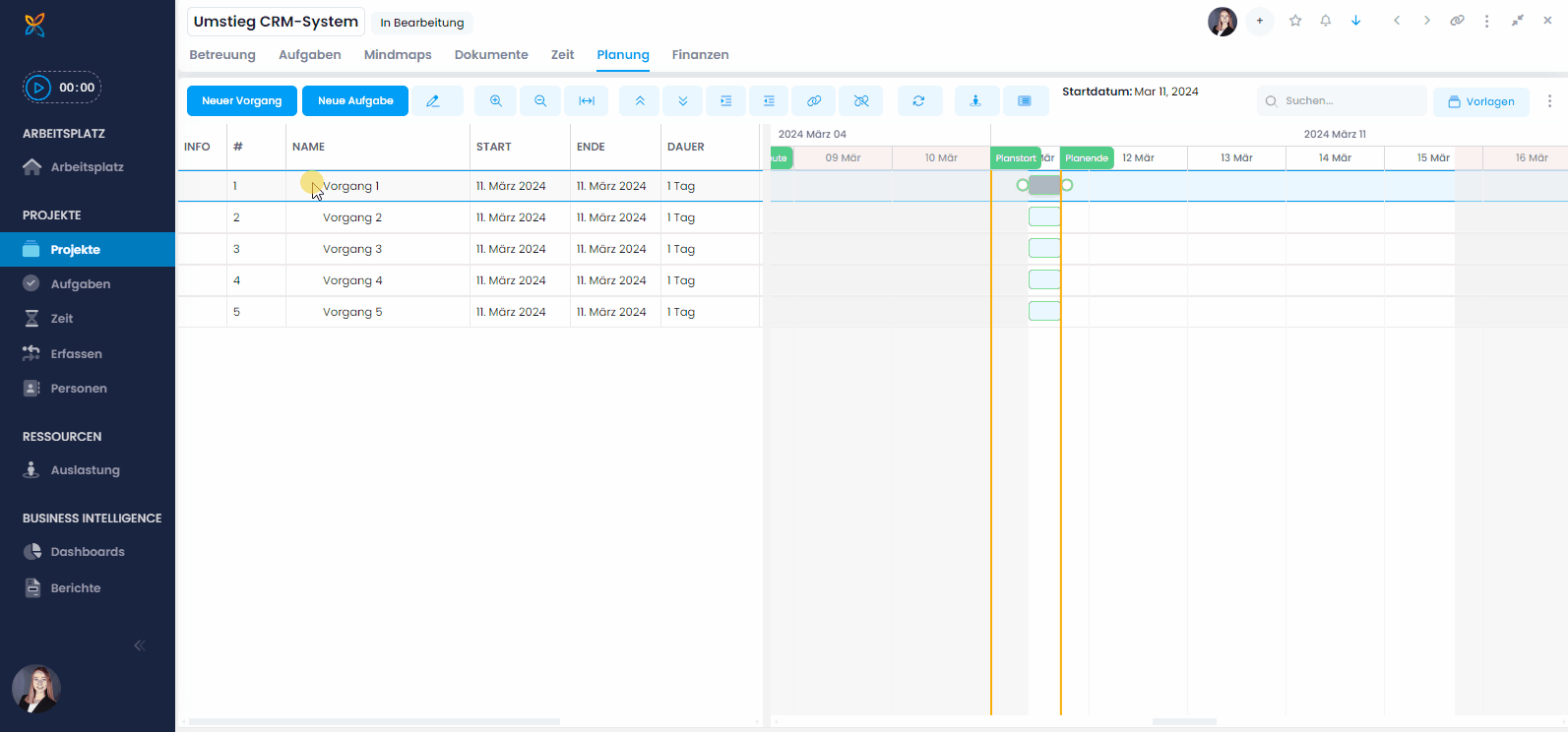Click the Planende marker label
Viewport: 1568px width, 732px height.
1087,157
